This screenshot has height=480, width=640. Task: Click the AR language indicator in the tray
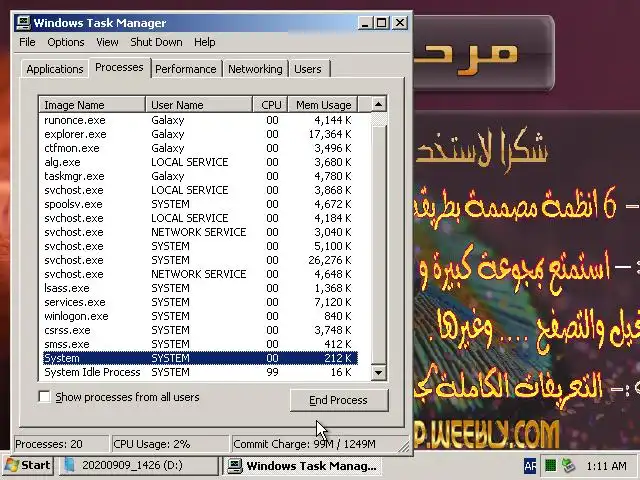pos(530,466)
